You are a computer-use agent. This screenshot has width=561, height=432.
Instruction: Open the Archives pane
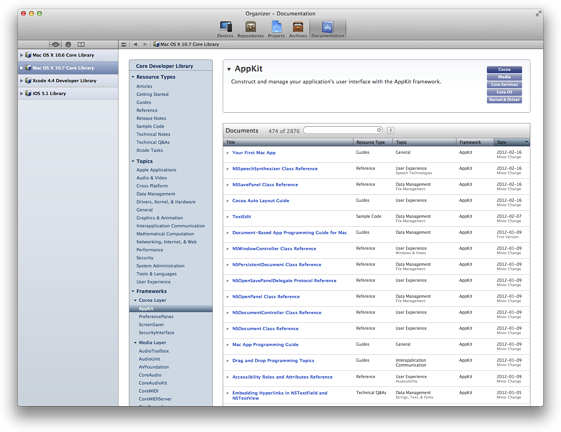pyautogui.click(x=298, y=29)
